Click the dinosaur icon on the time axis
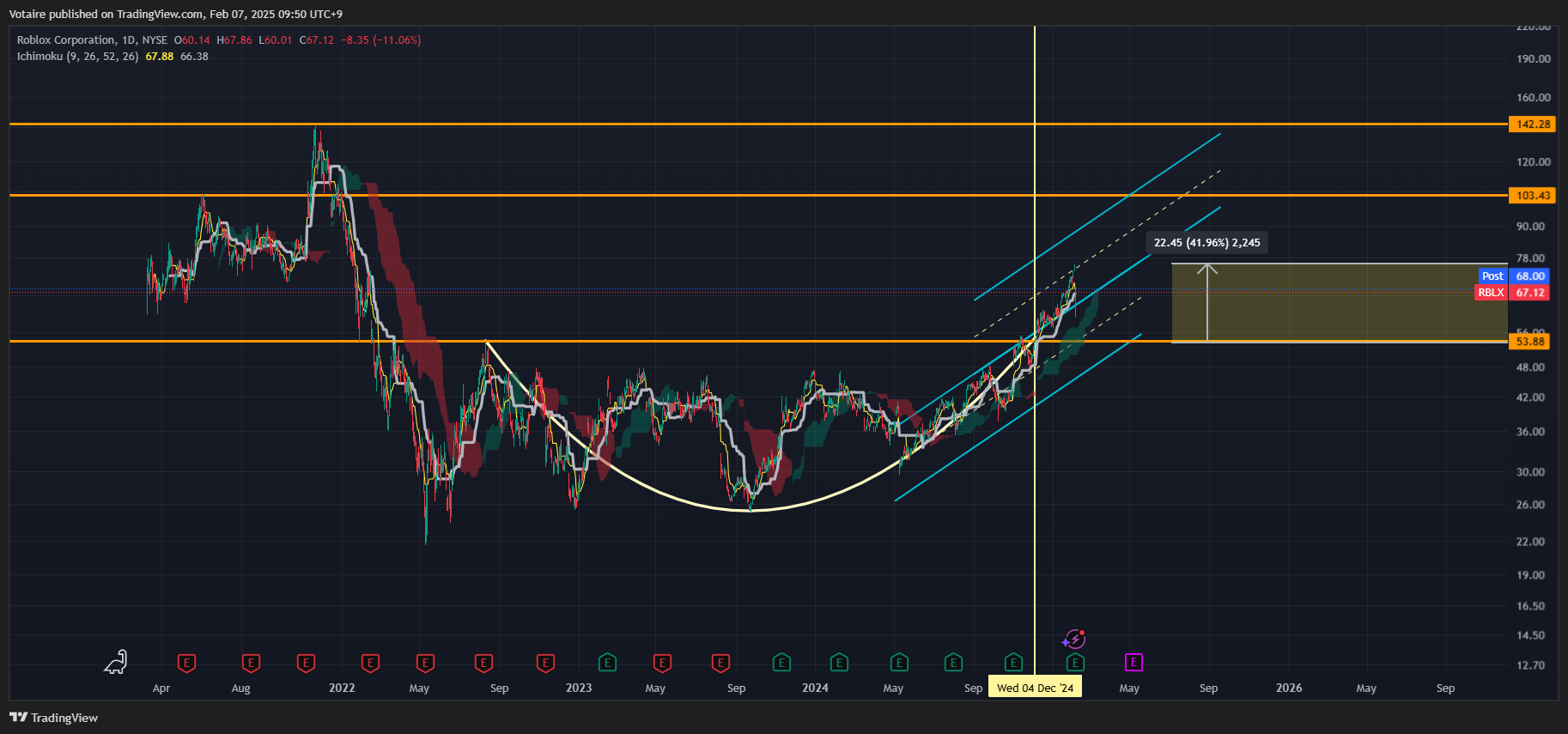The height and width of the screenshot is (734, 1568). click(x=116, y=662)
